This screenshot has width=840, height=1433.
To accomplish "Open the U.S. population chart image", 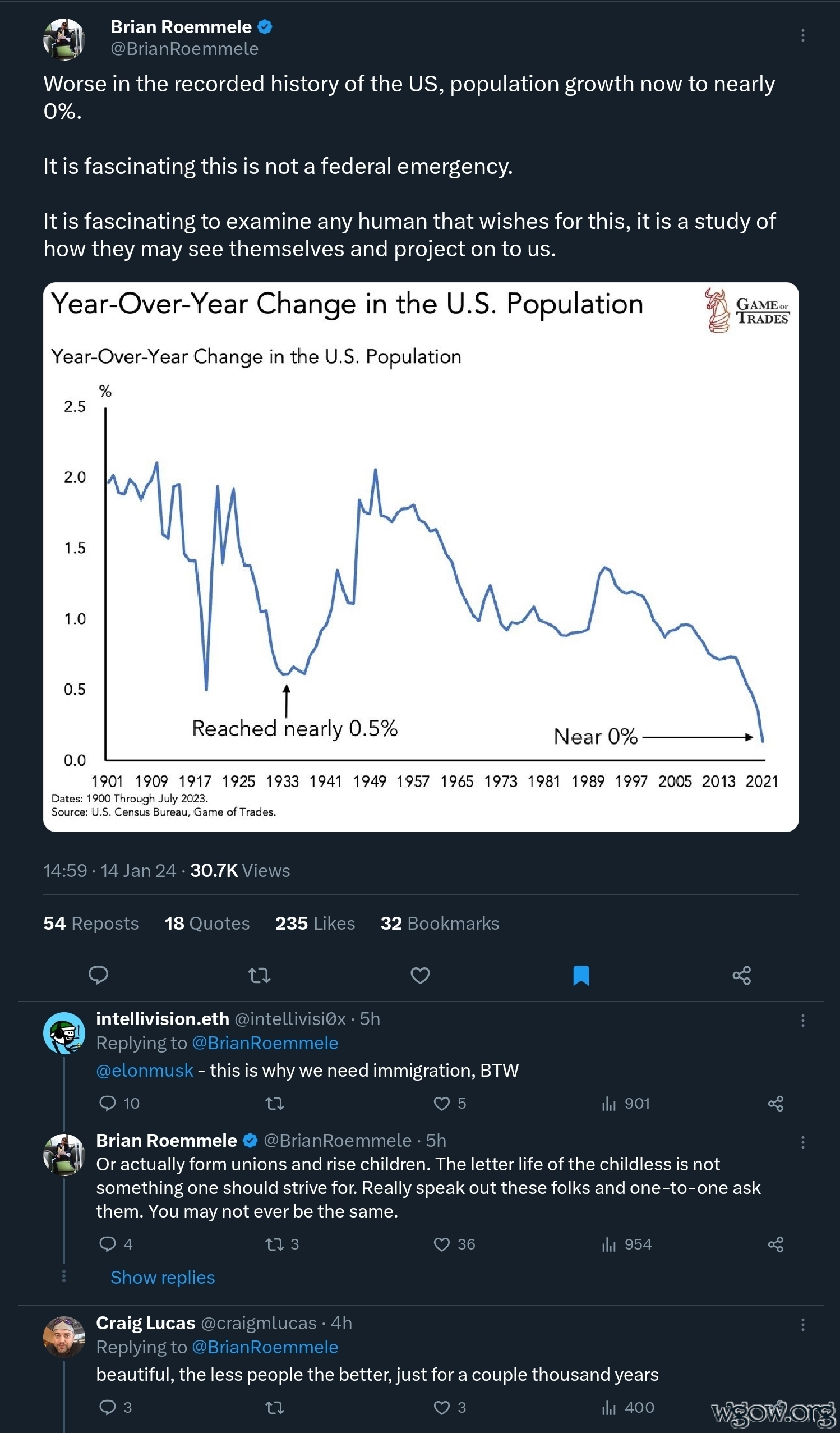I will (x=421, y=557).
